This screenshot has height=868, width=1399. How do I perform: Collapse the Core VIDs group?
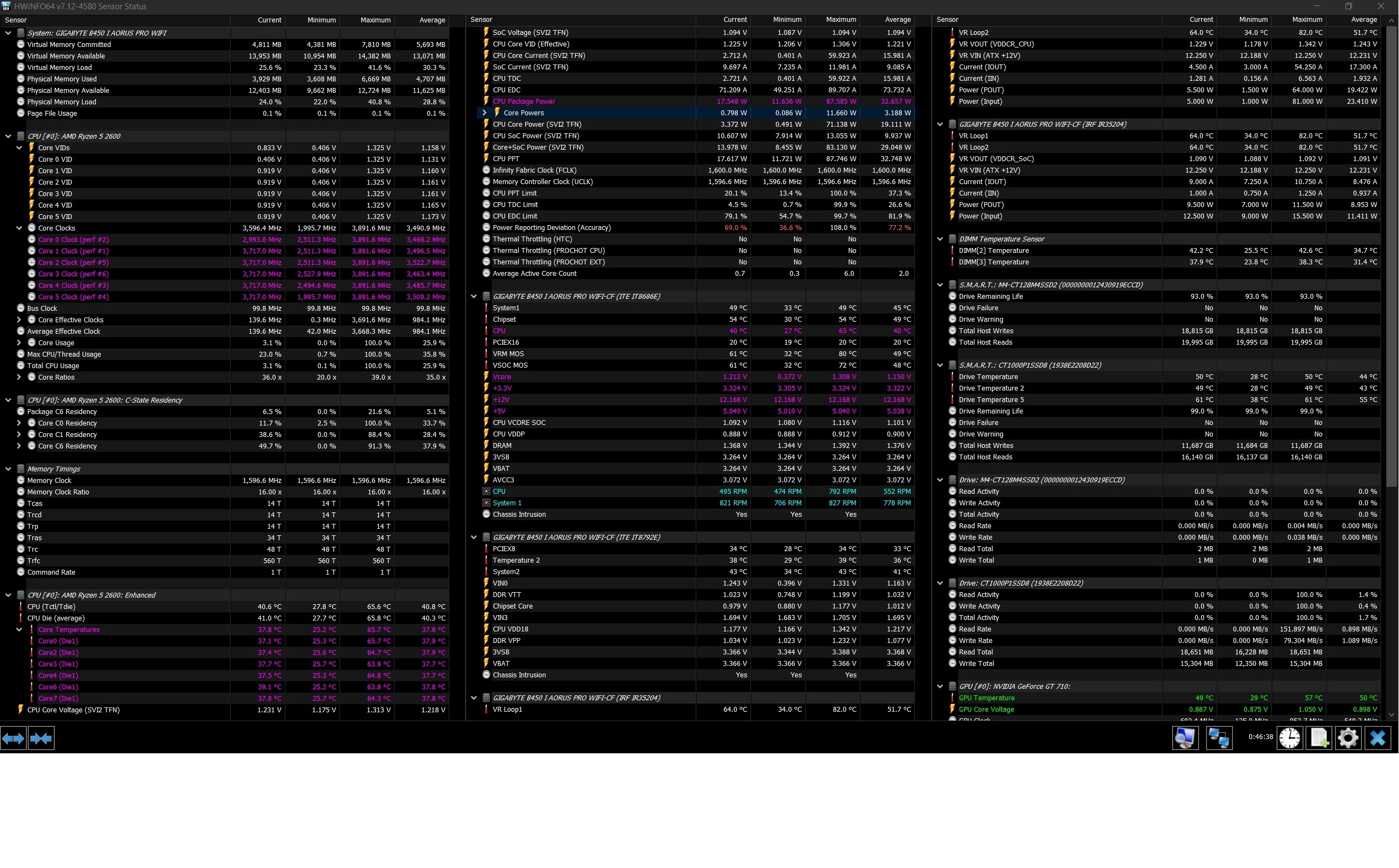[19, 148]
